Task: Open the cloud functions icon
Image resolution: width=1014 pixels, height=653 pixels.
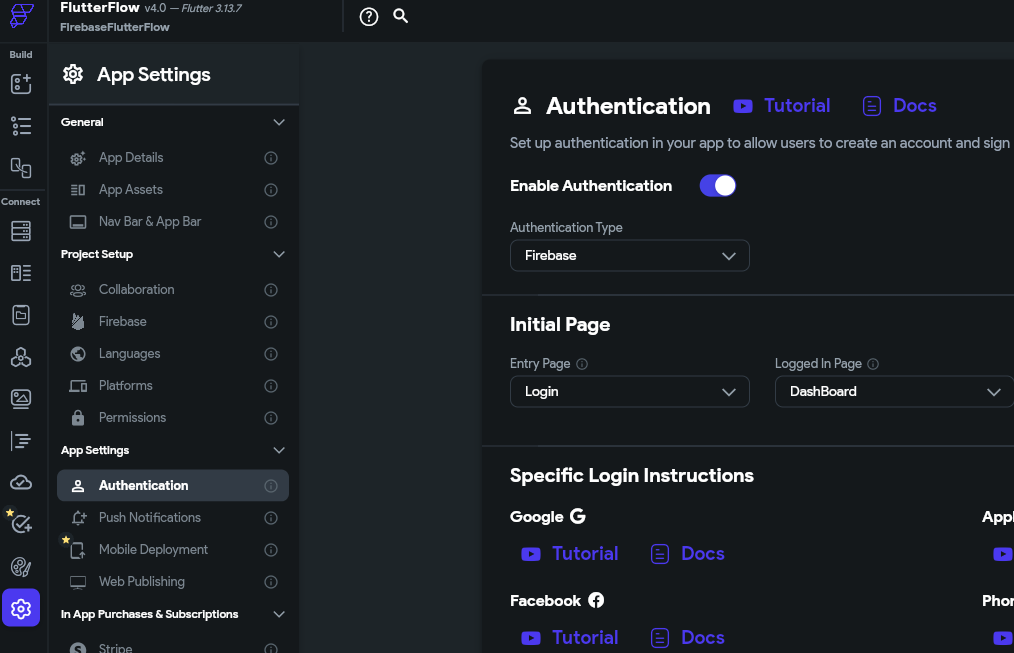Action: click(21, 482)
